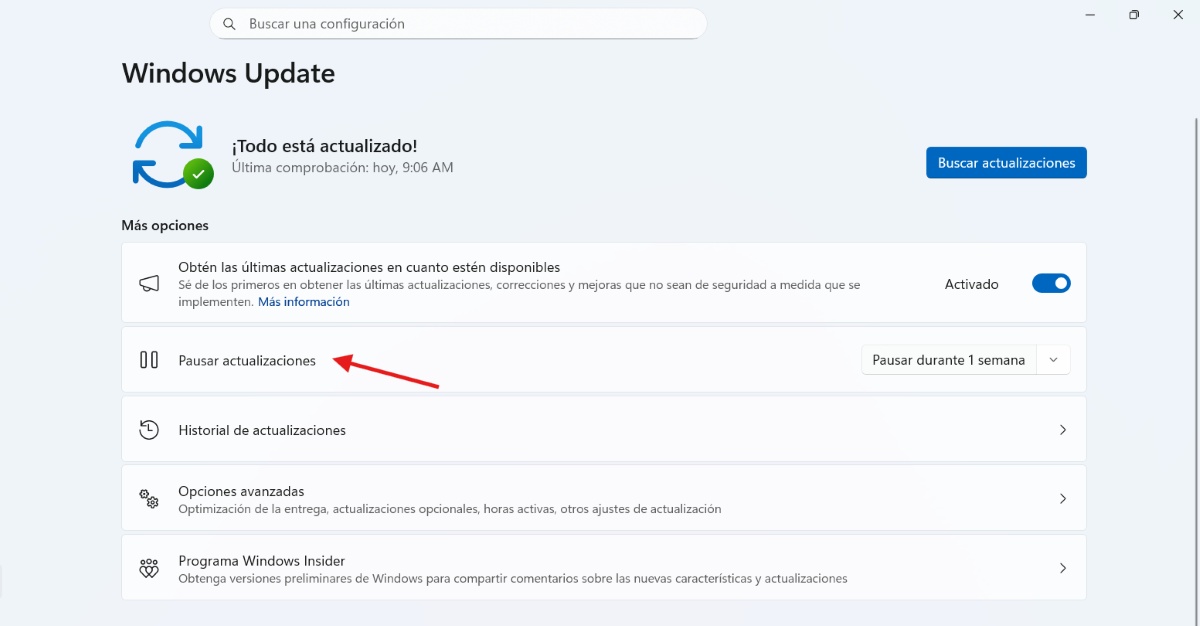
Task: Click the gears icon for Opciones avanzadas
Action: point(149,499)
